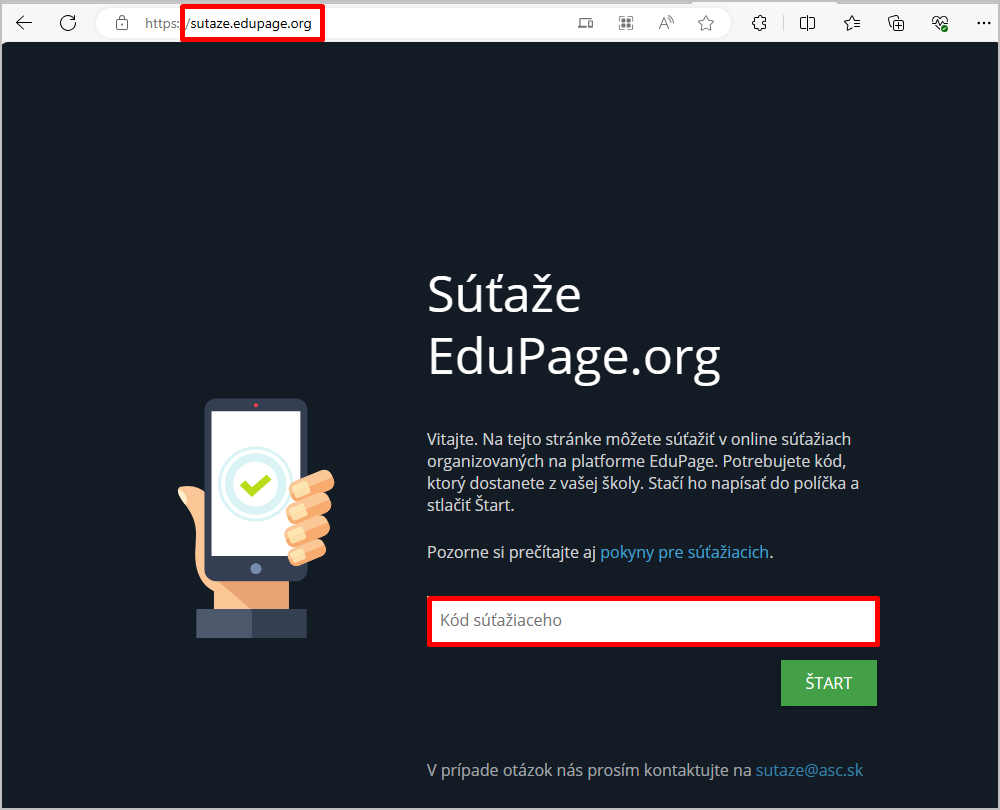This screenshot has height=810, width=1000.
Task: Click the sutaze@asc.sk email link
Action: (809, 770)
